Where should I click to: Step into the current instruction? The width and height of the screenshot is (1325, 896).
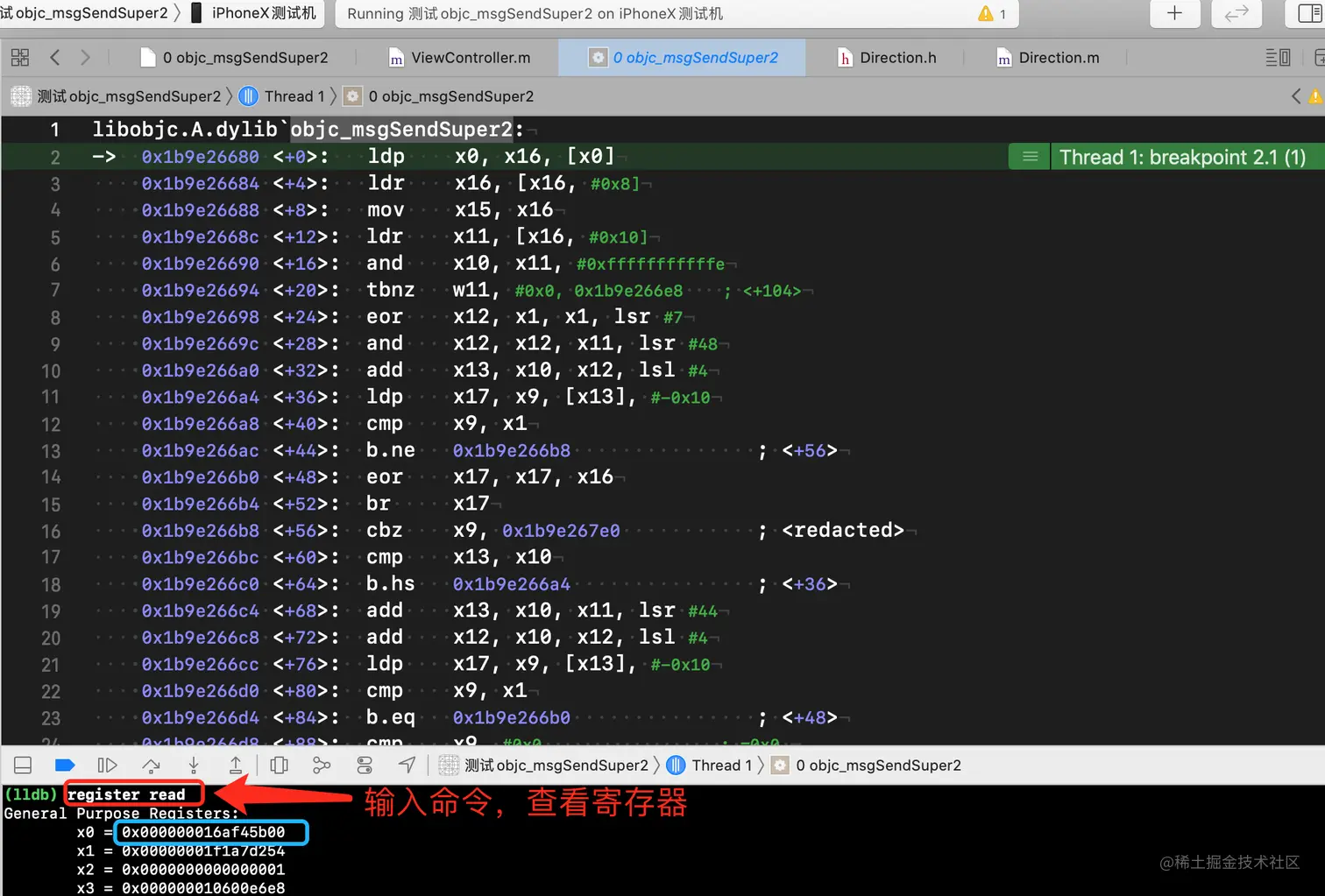(x=194, y=765)
